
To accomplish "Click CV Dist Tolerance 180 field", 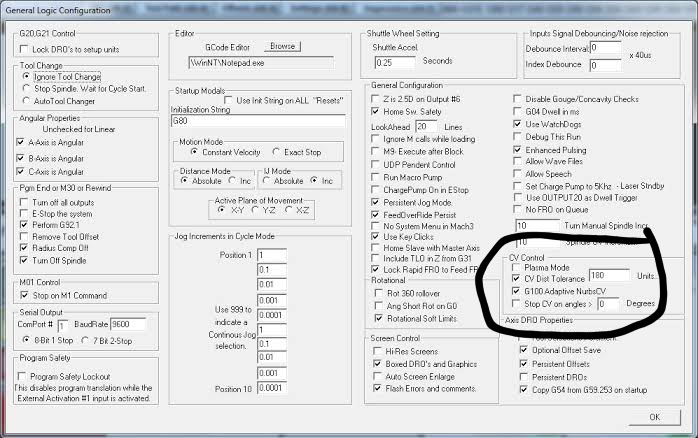I will point(609,276).
